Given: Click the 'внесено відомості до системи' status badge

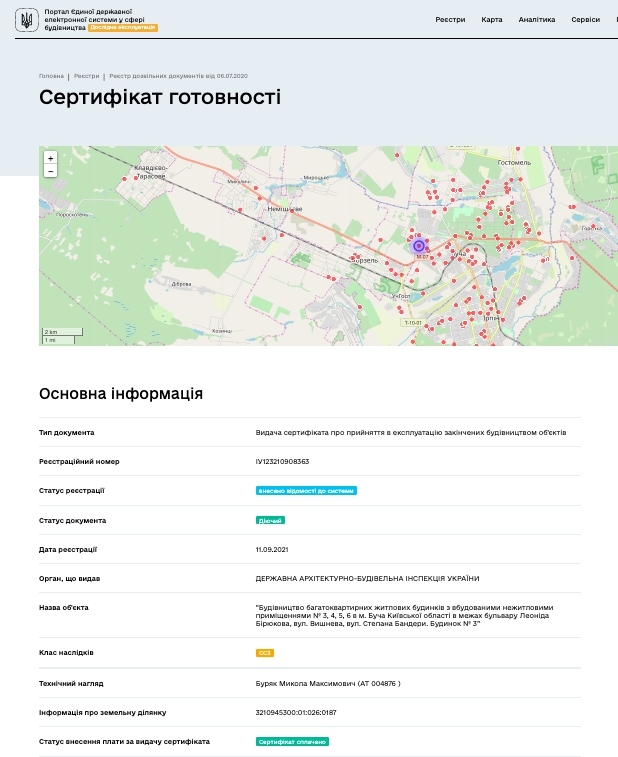Looking at the screenshot, I should pyautogui.click(x=306, y=491).
